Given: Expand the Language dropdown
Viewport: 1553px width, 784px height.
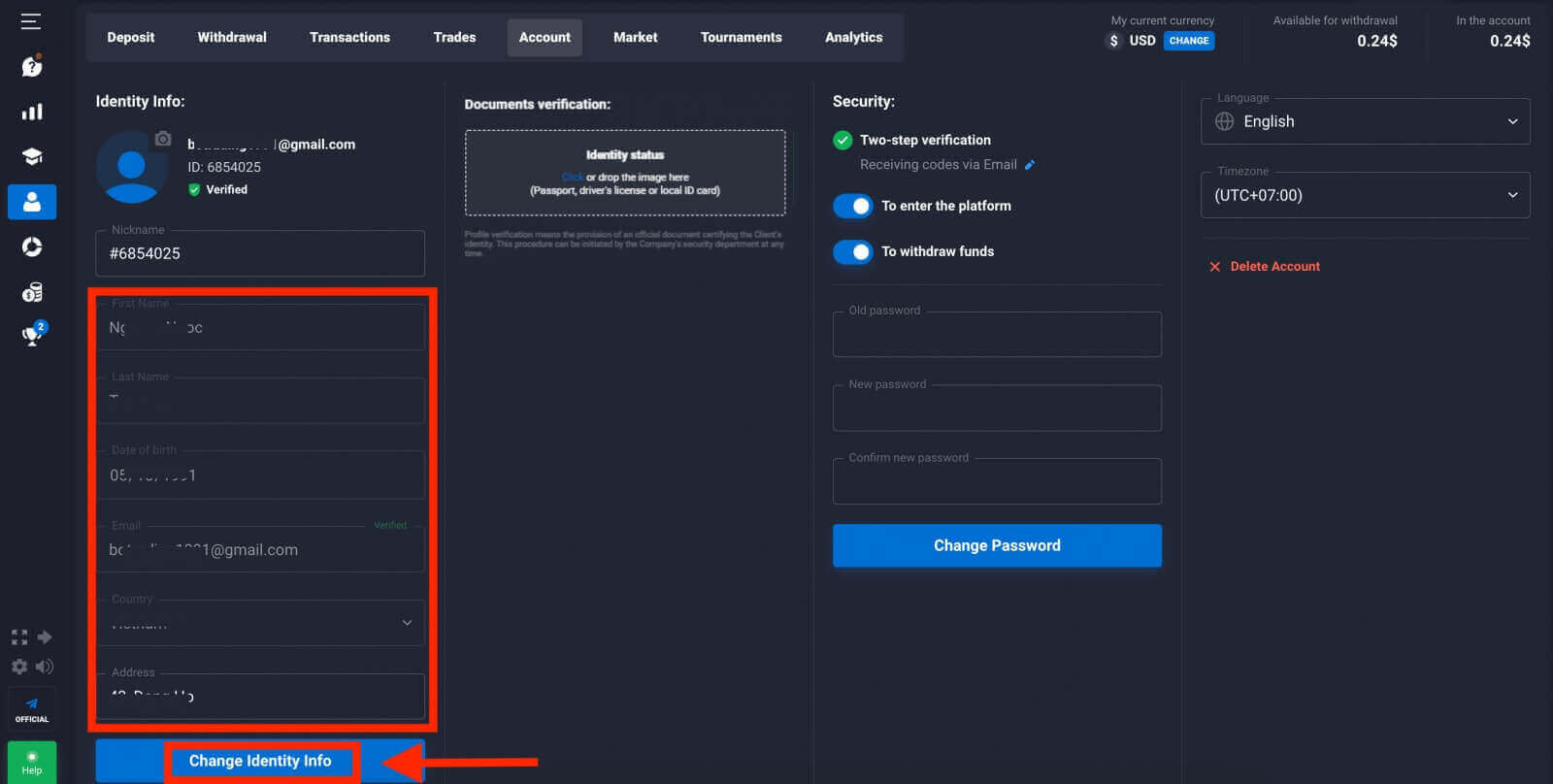Looking at the screenshot, I should click(1365, 121).
